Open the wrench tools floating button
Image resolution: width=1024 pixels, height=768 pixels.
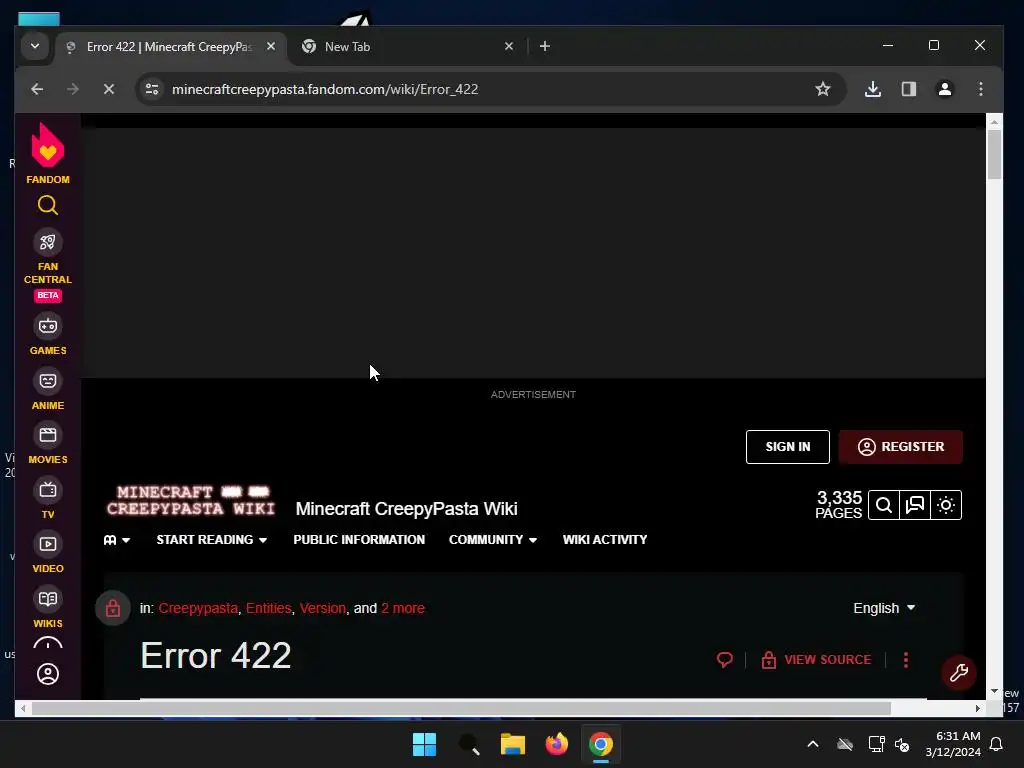click(x=958, y=673)
